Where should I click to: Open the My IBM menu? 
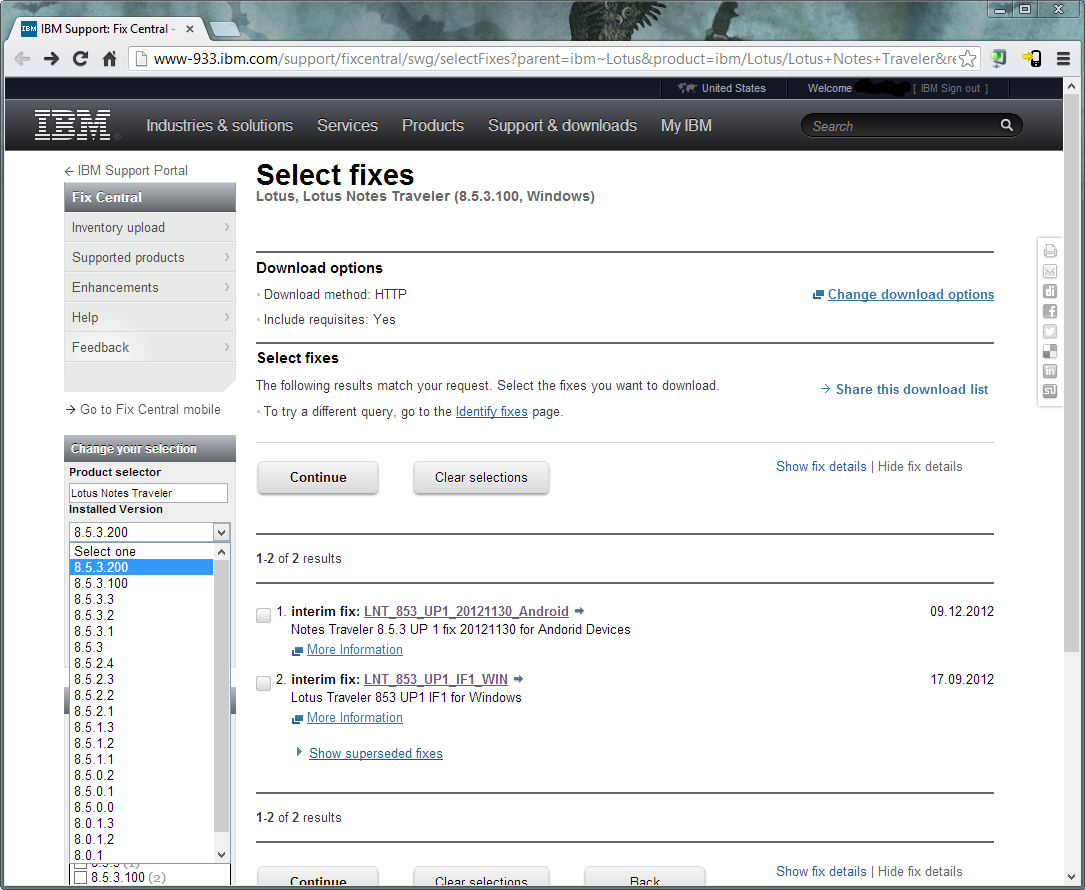686,125
